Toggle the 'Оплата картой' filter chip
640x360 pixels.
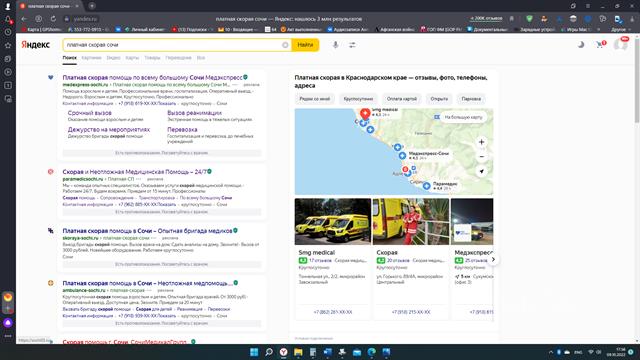pyautogui.click(x=402, y=99)
